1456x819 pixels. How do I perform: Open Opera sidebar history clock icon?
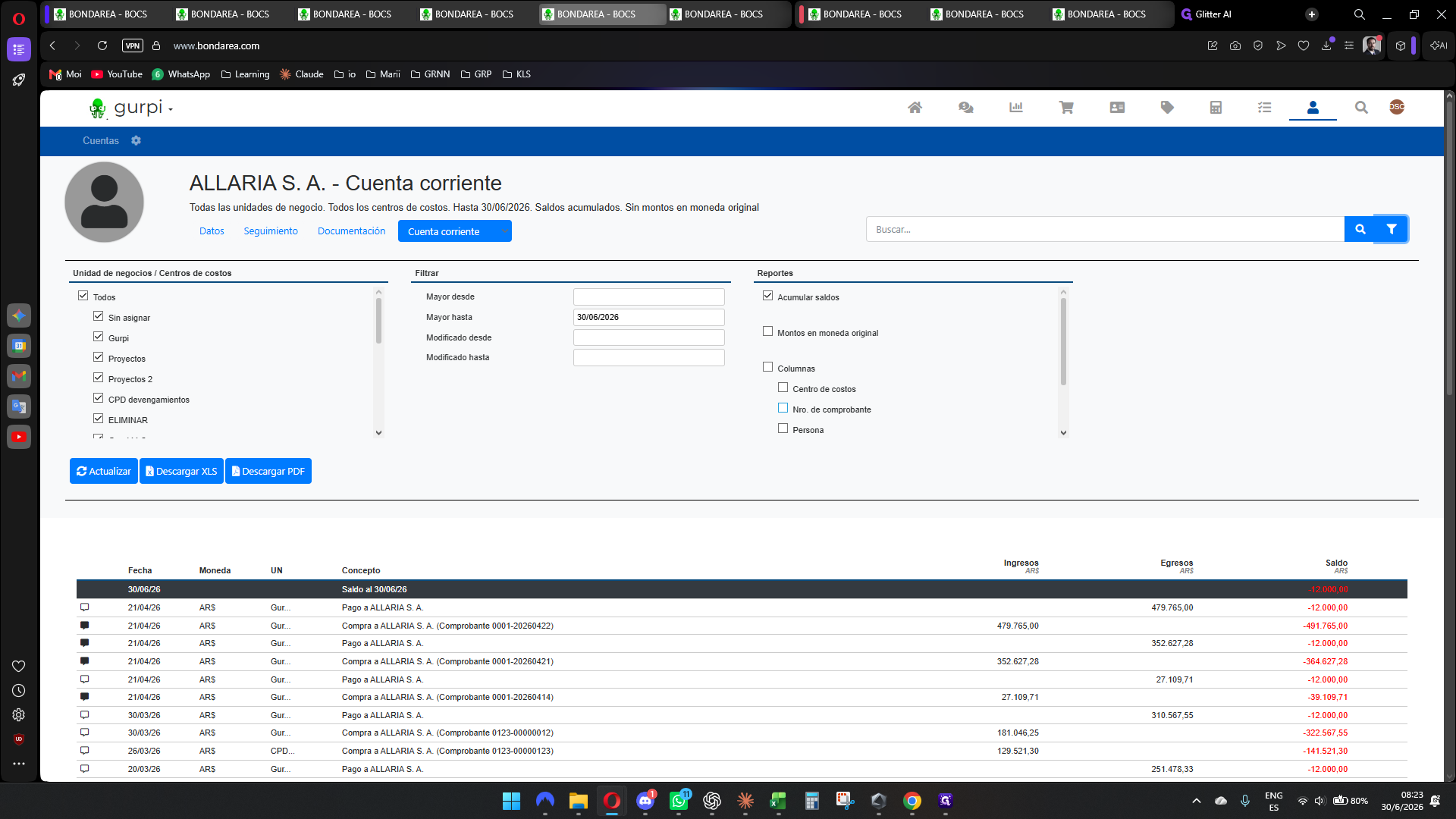[19, 690]
